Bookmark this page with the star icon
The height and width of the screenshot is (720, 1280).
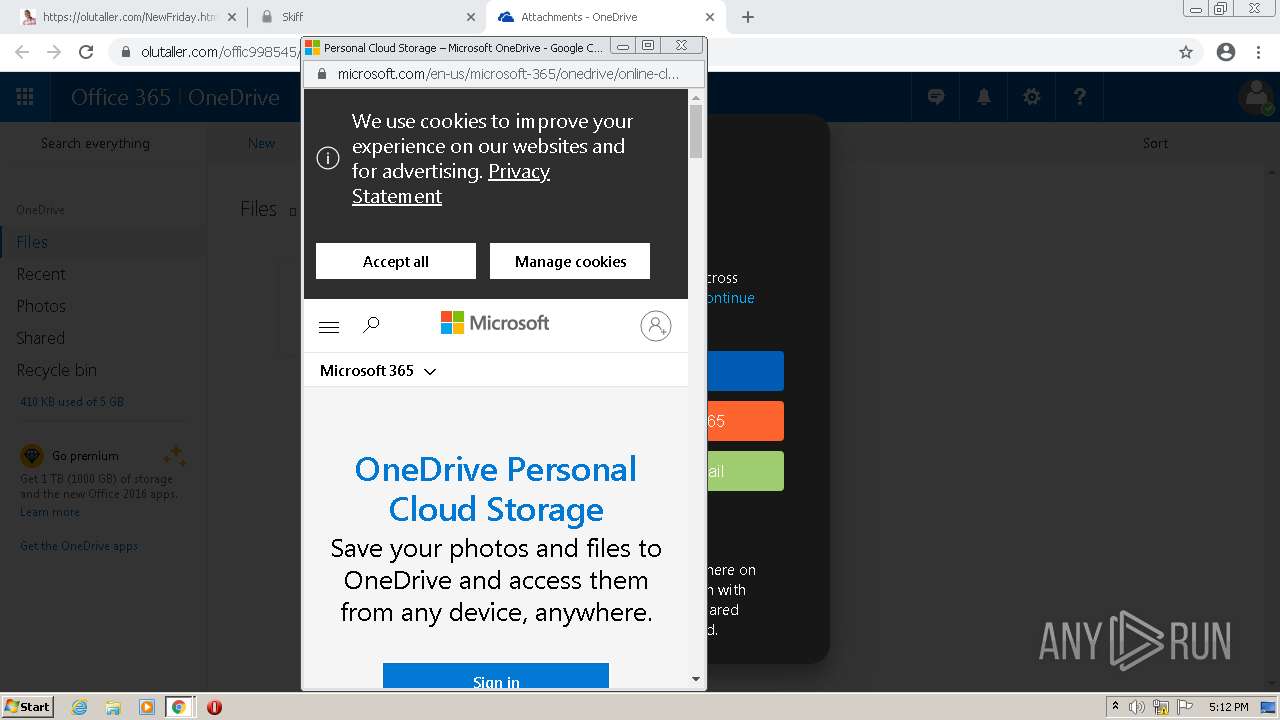pos(1186,52)
